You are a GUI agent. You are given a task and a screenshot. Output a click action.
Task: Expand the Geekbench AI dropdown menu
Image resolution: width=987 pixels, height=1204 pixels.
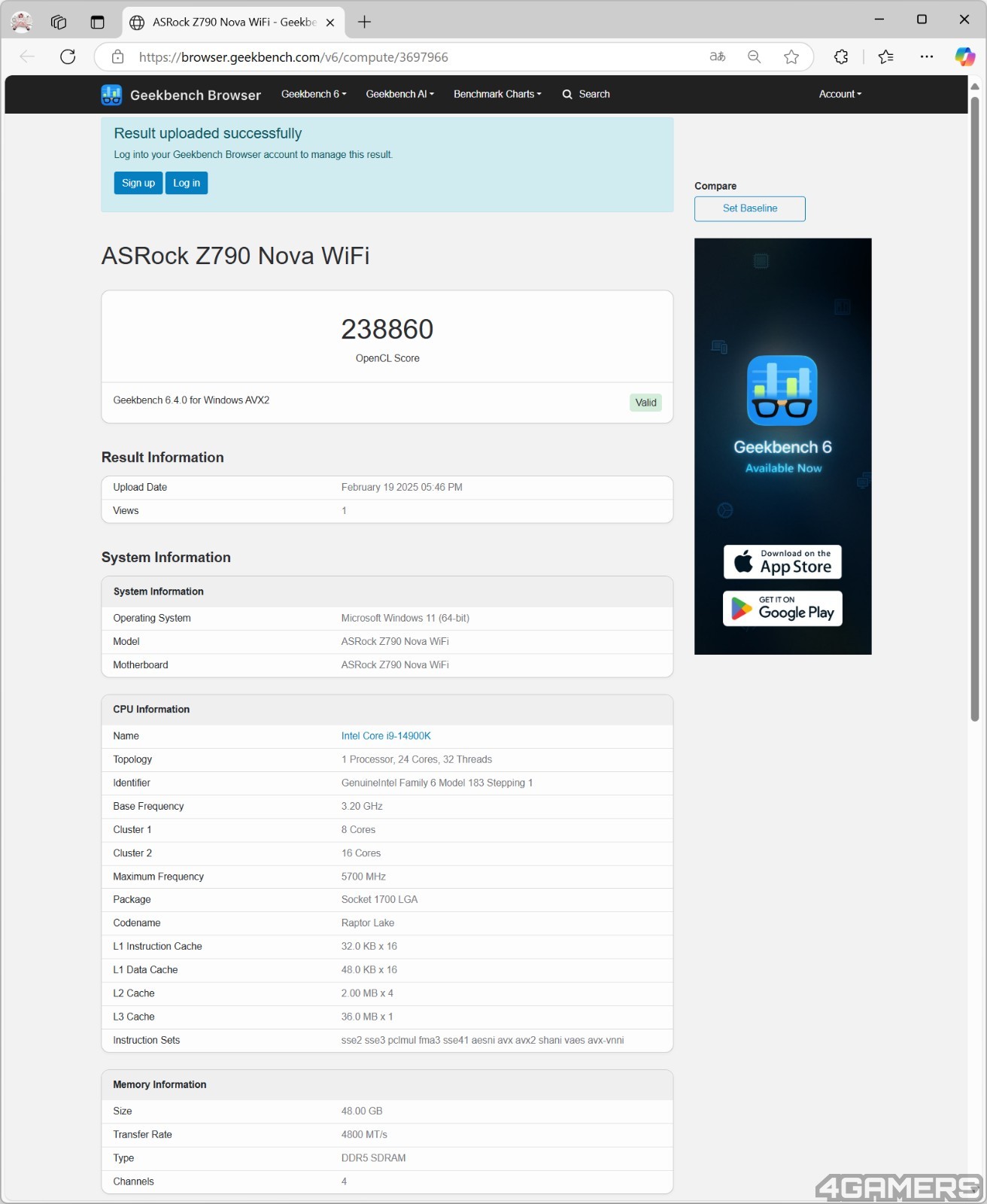coord(399,94)
